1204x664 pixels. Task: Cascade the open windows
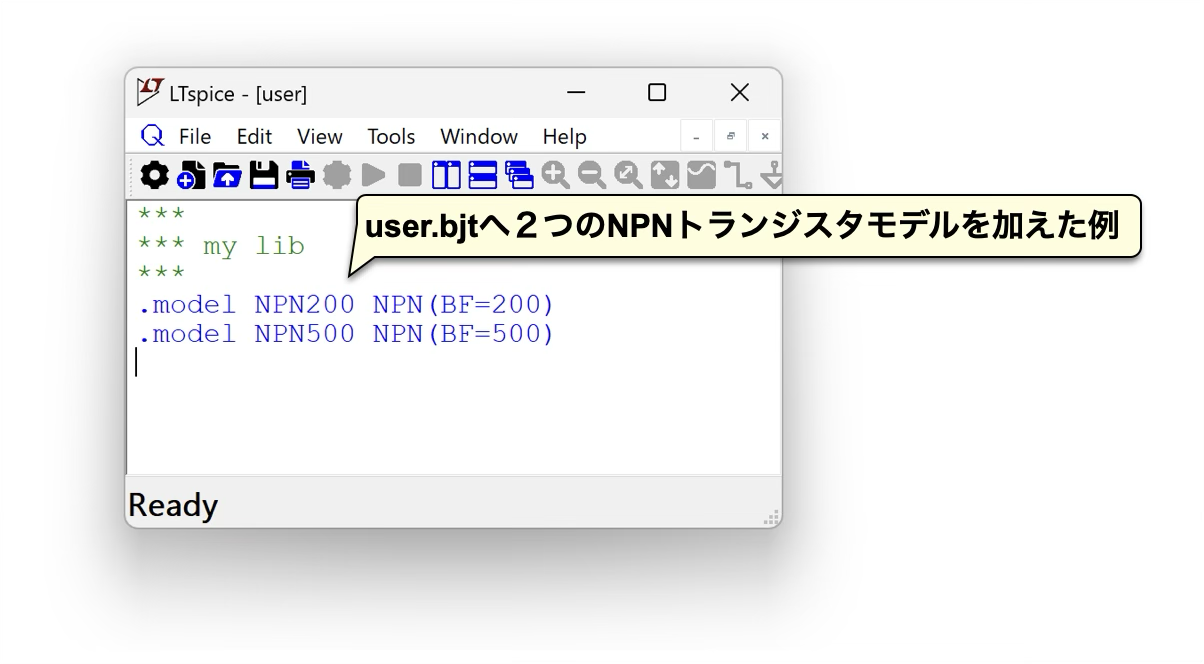519,176
